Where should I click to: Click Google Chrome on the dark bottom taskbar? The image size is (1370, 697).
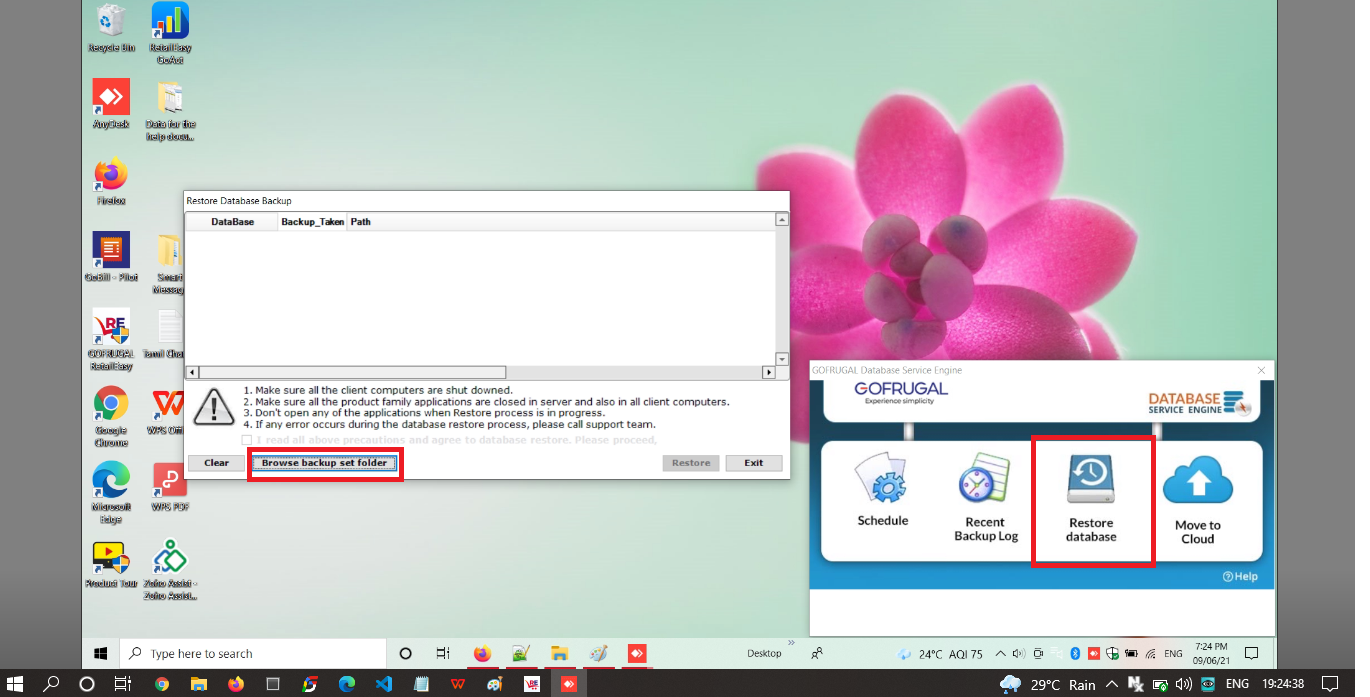[162, 684]
